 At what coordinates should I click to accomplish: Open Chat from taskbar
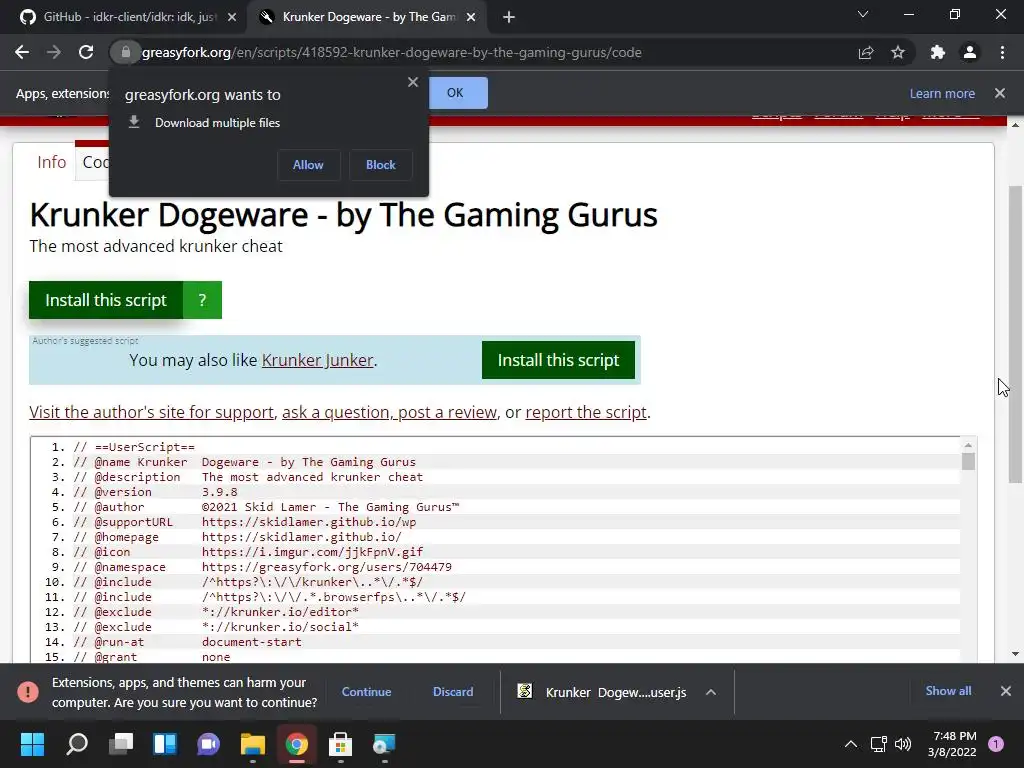[208, 744]
